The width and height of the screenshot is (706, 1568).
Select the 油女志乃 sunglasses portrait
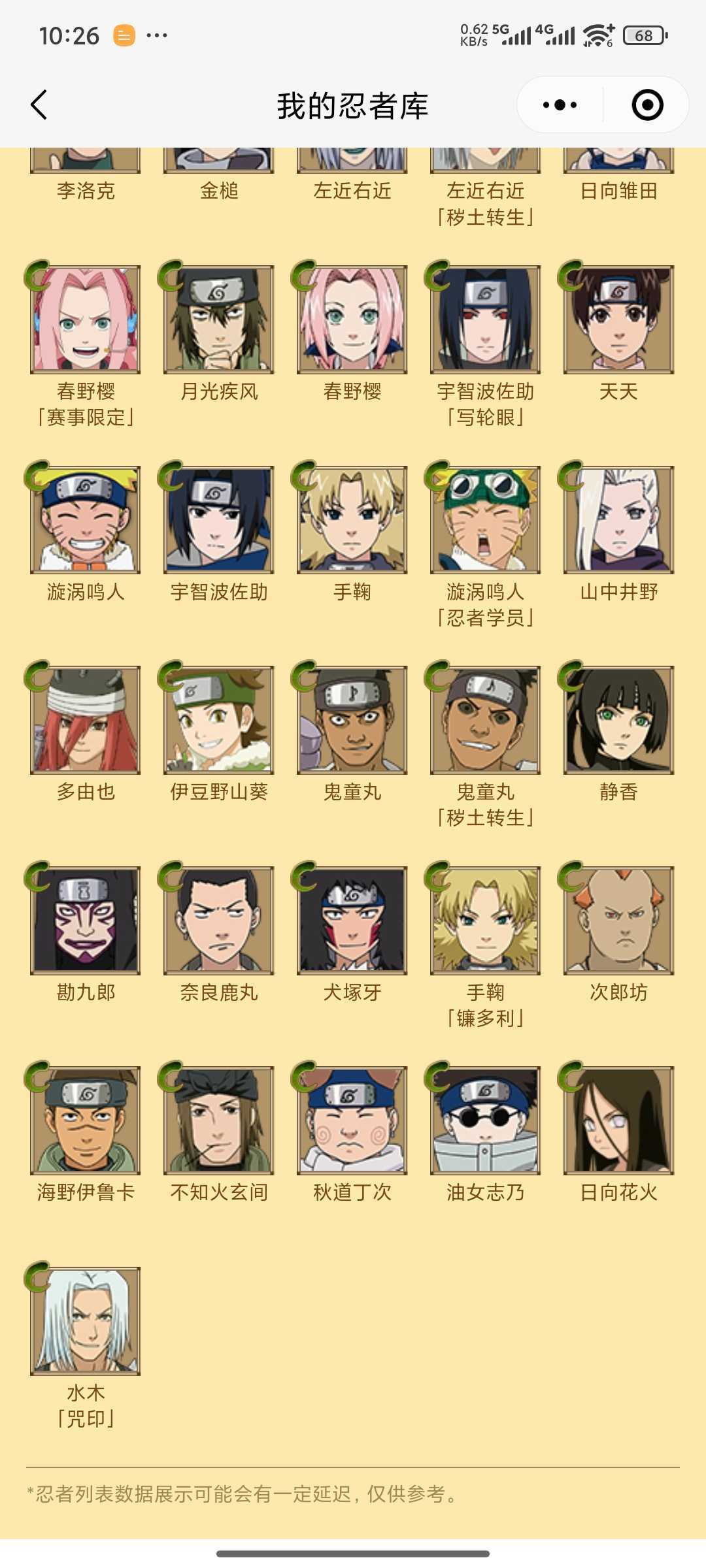pyautogui.click(x=486, y=1120)
